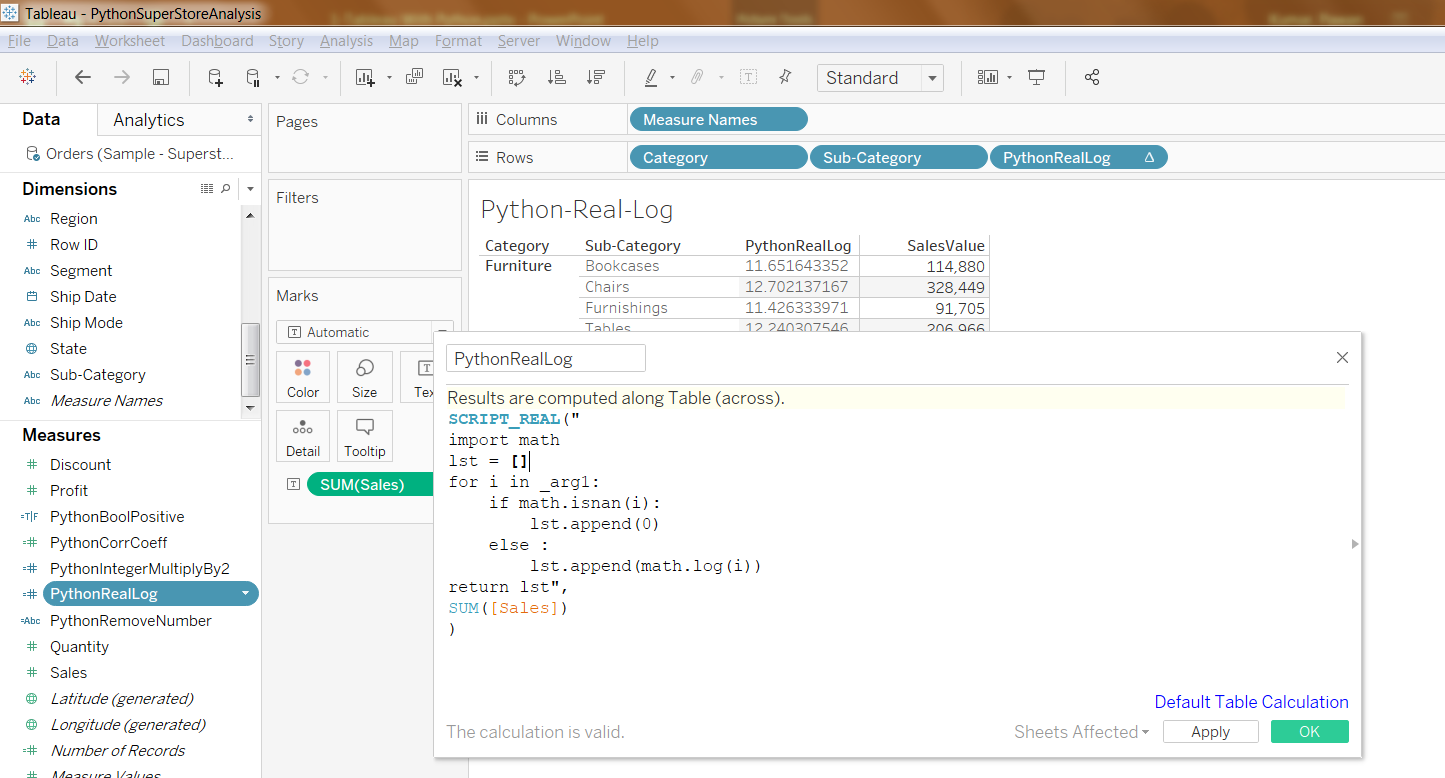Click the Share workbook icon
Viewport: 1445px width, 778px height.
(1092, 78)
